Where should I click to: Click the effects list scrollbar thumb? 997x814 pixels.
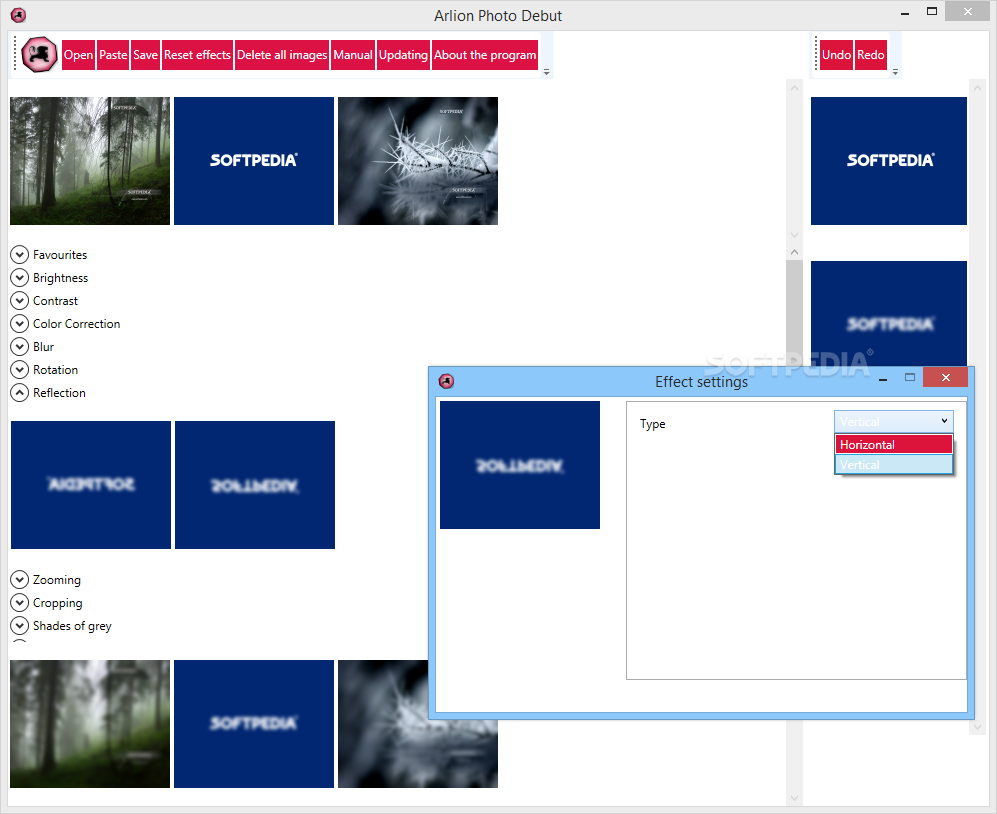(x=794, y=313)
